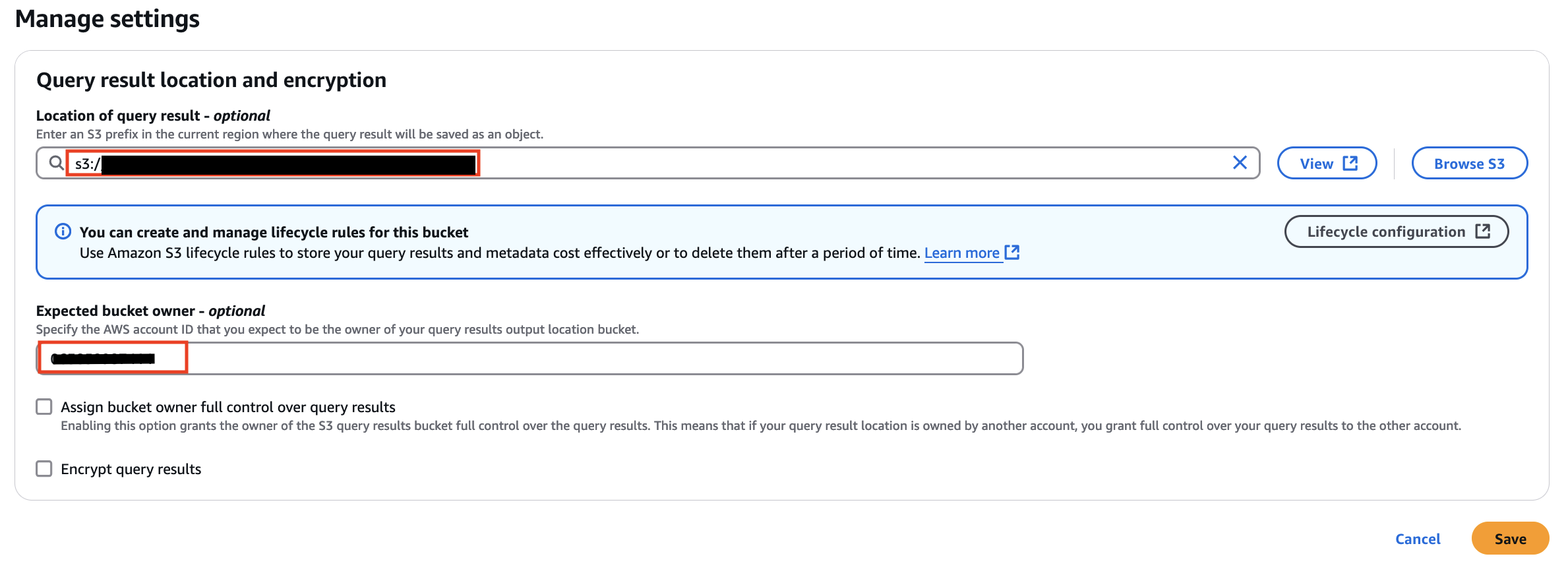Open the View button for the S3 location

(x=1327, y=163)
